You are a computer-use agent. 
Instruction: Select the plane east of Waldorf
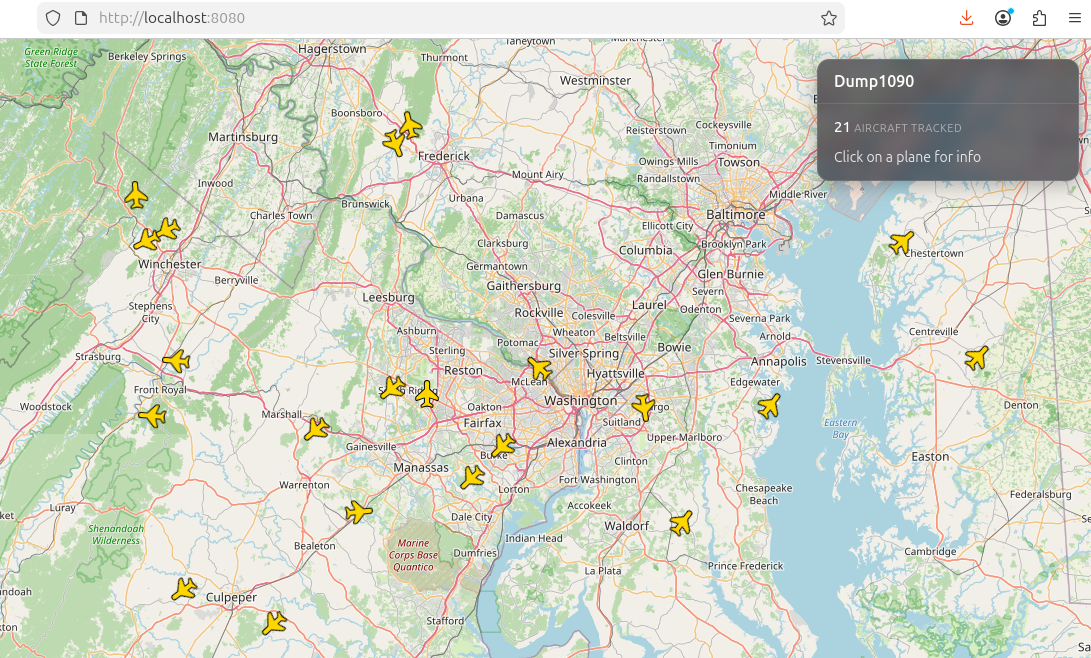click(681, 522)
